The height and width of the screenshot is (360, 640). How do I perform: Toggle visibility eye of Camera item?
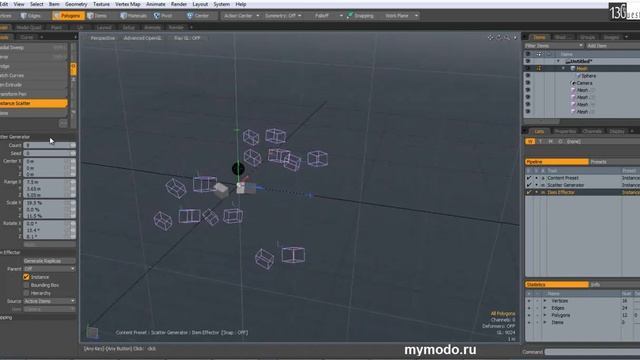pos(528,83)
